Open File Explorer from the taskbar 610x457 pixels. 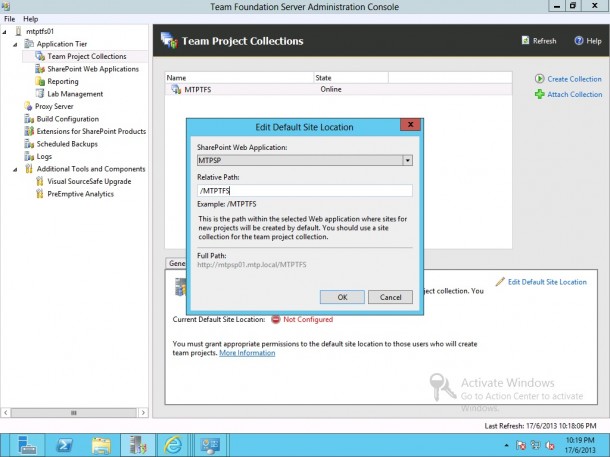pyautogui.click(x=101, y=445)
